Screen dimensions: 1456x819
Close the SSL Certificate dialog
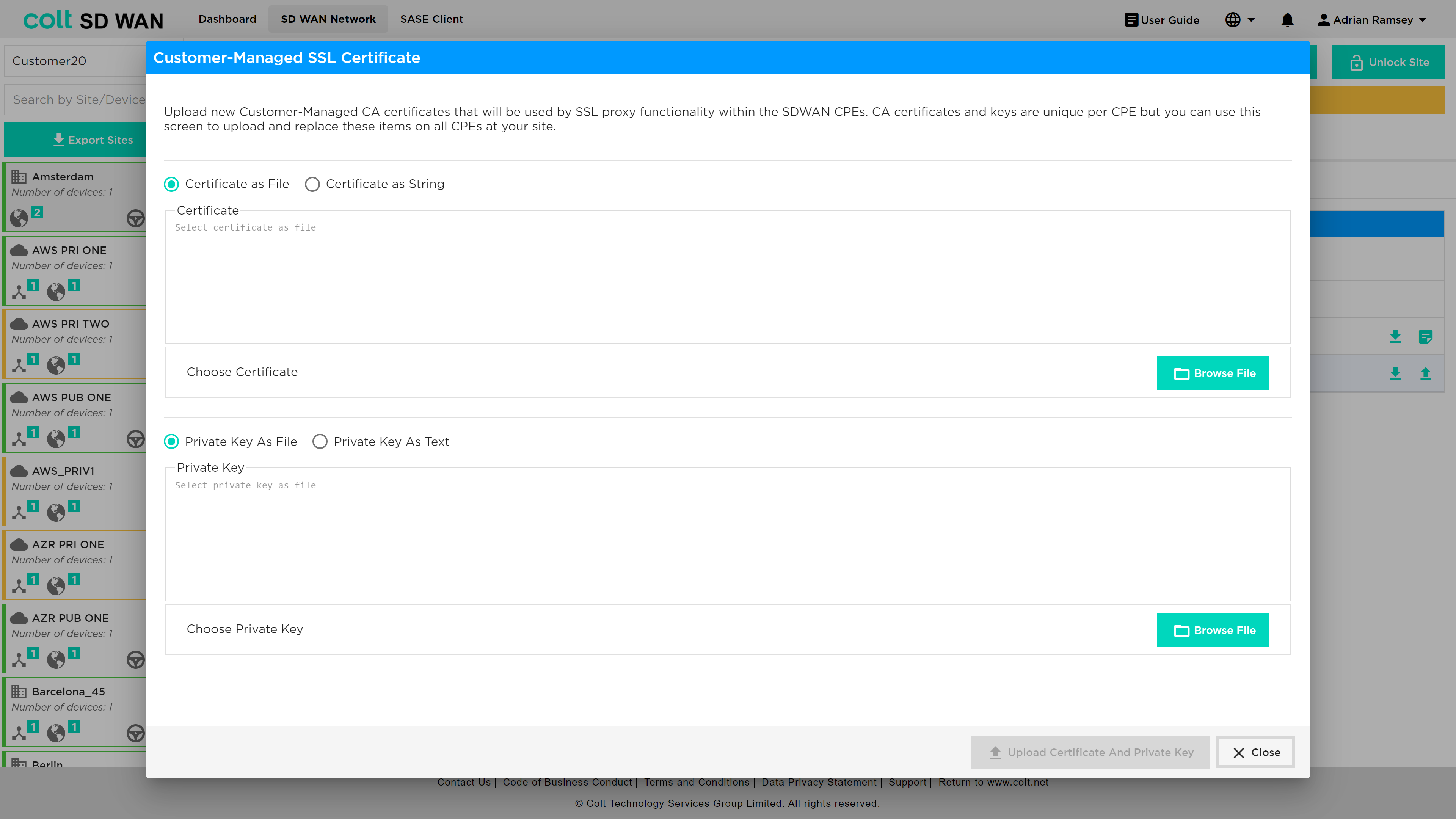tap(1255, 752)
